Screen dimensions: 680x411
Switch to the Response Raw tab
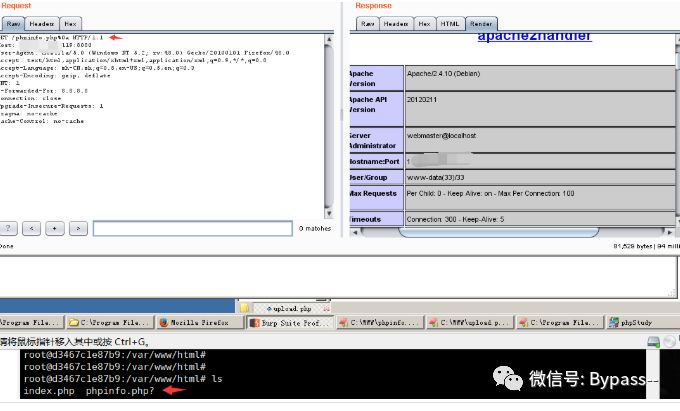[368, 24]
